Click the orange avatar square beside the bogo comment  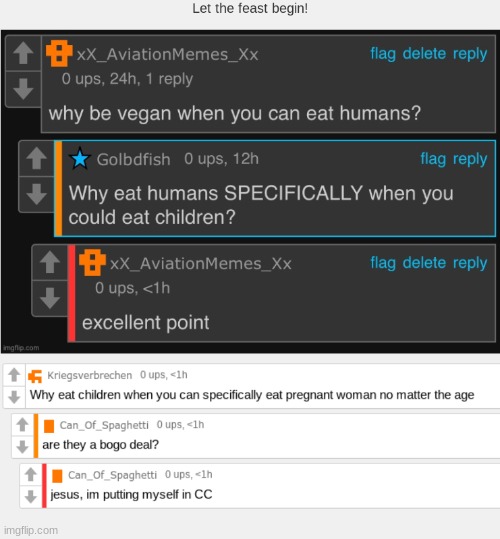(x=49, y=426)
